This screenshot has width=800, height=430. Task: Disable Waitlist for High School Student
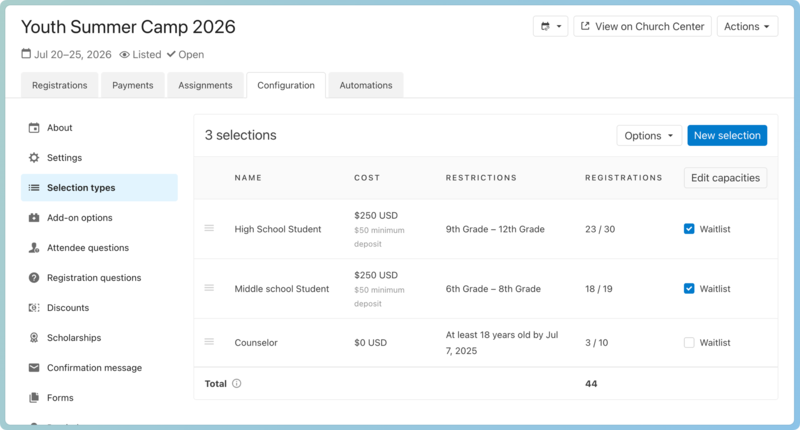click(x=689, y=229)
